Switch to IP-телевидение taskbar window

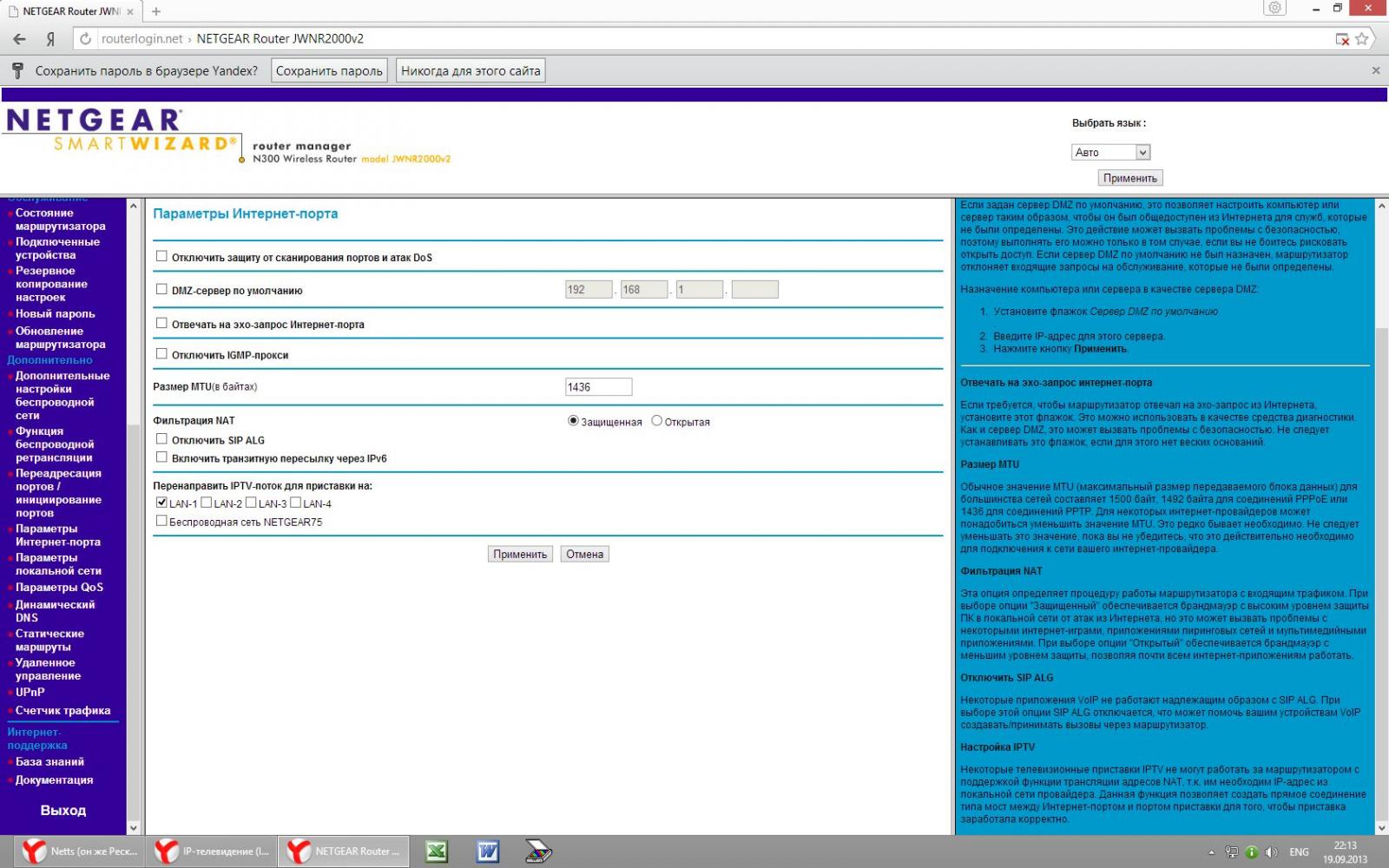tap(211, 852)
